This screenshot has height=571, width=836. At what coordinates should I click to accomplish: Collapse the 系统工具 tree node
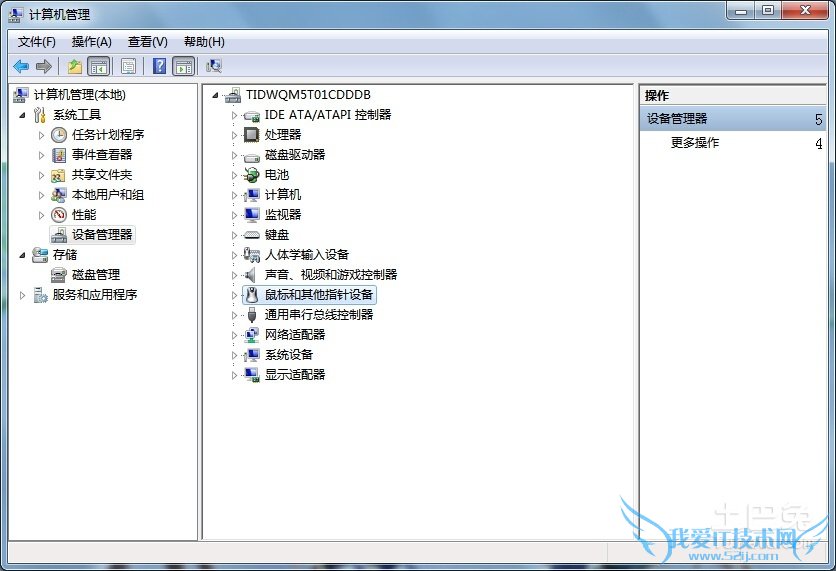(22, 115)
